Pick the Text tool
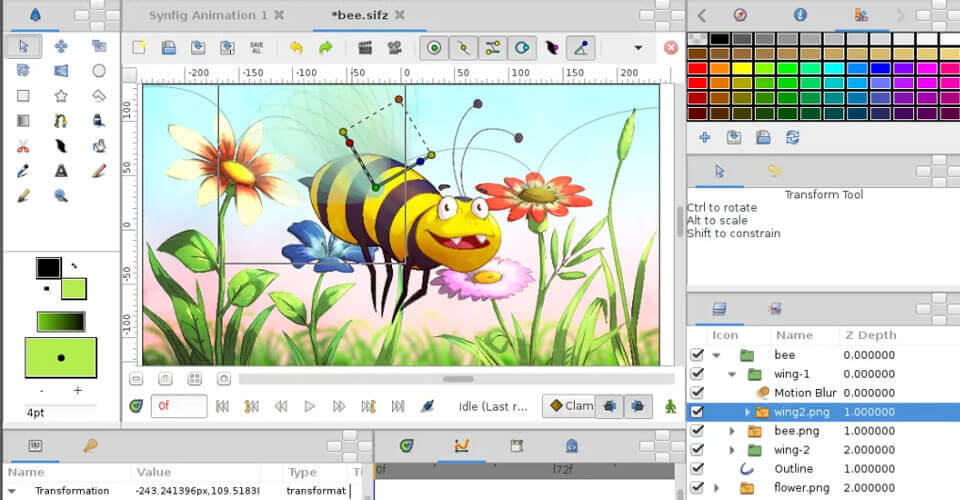The width and height of the screenshot is (960, 500). click(61, 171)
